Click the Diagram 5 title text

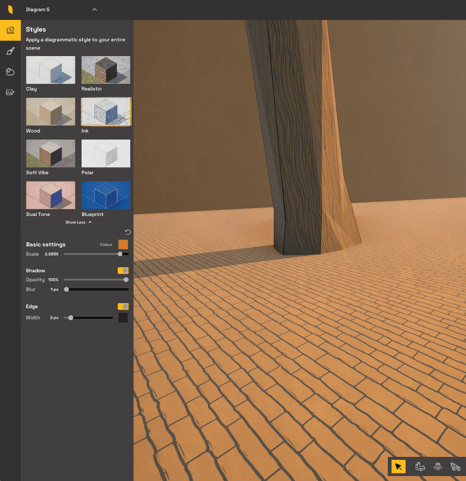pos(38,10)
